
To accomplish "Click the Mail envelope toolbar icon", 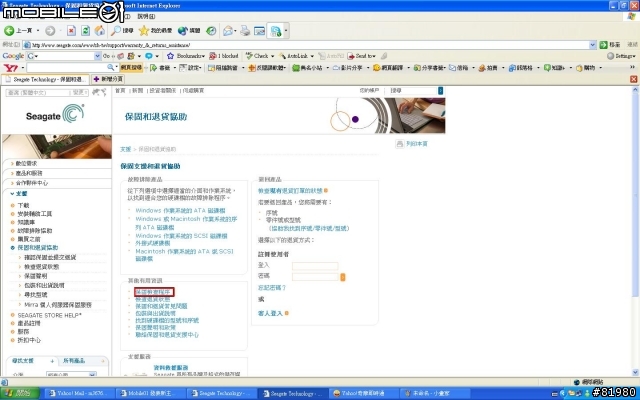I will coord(228,31).
